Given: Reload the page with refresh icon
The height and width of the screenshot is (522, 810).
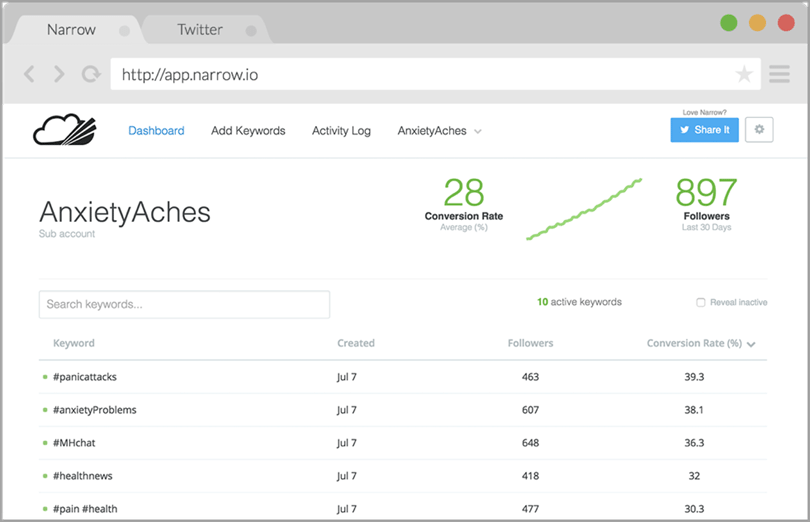Looking at the screenshot, I should tap(91, 74).
